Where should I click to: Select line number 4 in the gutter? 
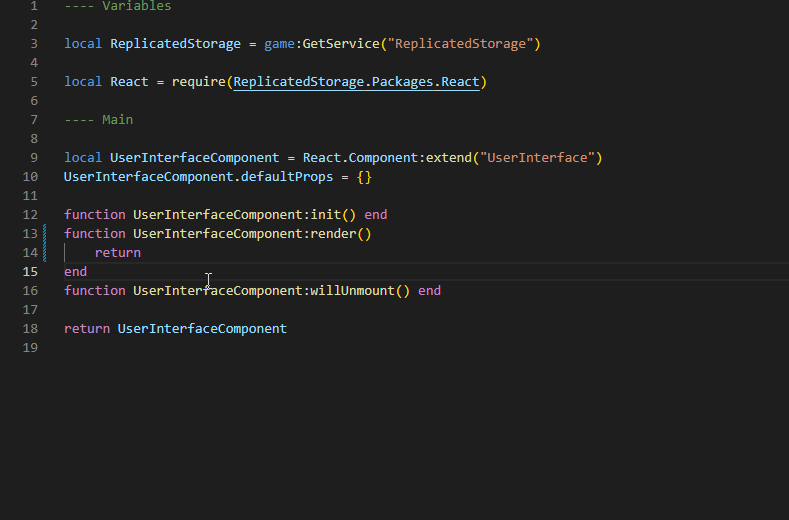[34, 63]
